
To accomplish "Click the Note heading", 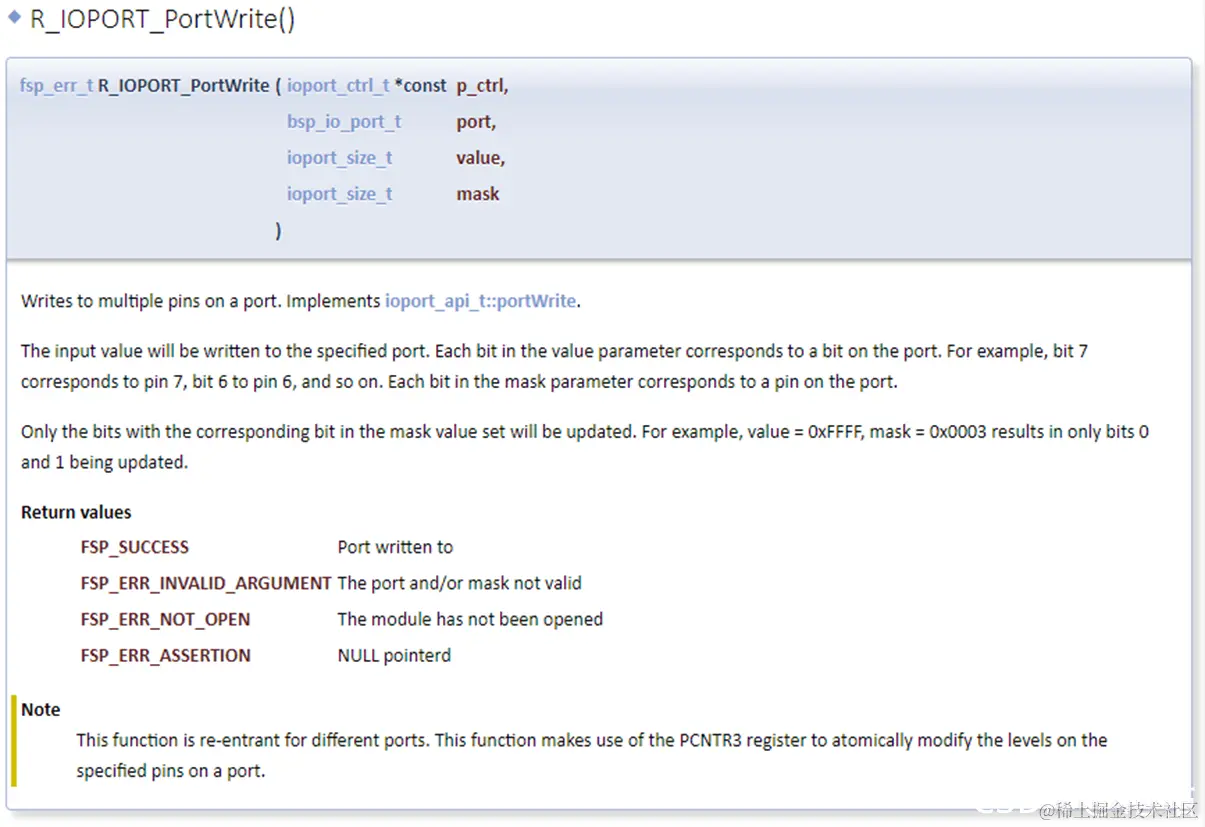I will click(41, 709).
